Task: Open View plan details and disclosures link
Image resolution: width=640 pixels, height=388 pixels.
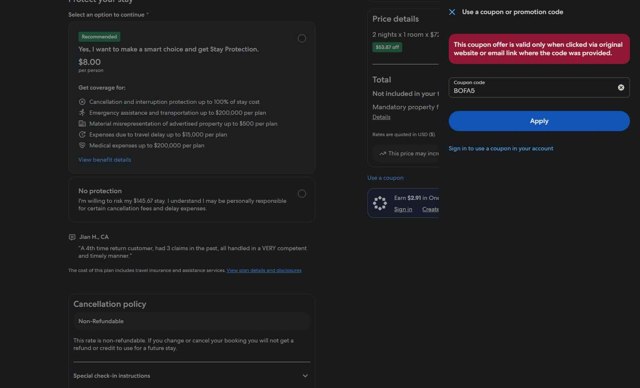Action: [x=264, y=270]
